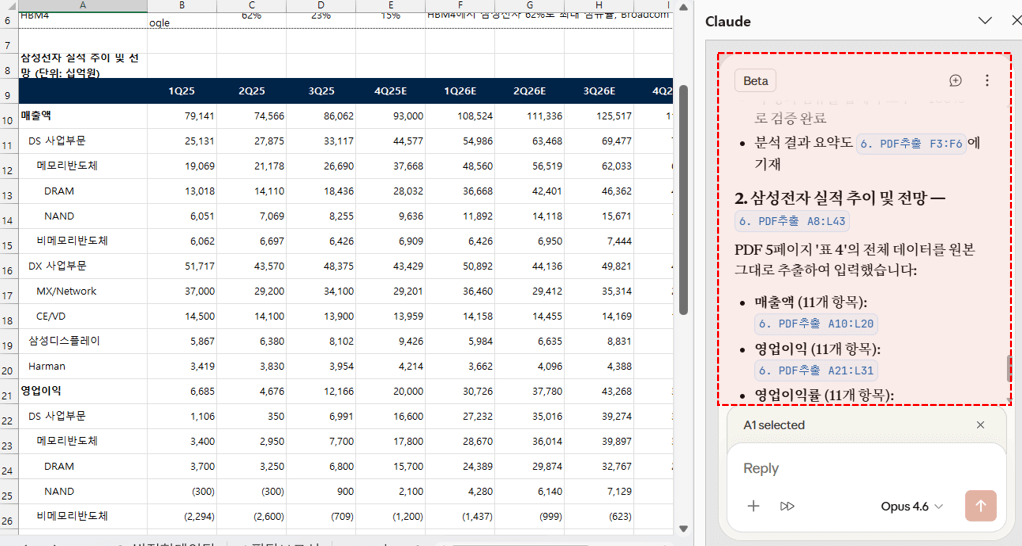Select the 3Q26E header cell

click(599, 91)
